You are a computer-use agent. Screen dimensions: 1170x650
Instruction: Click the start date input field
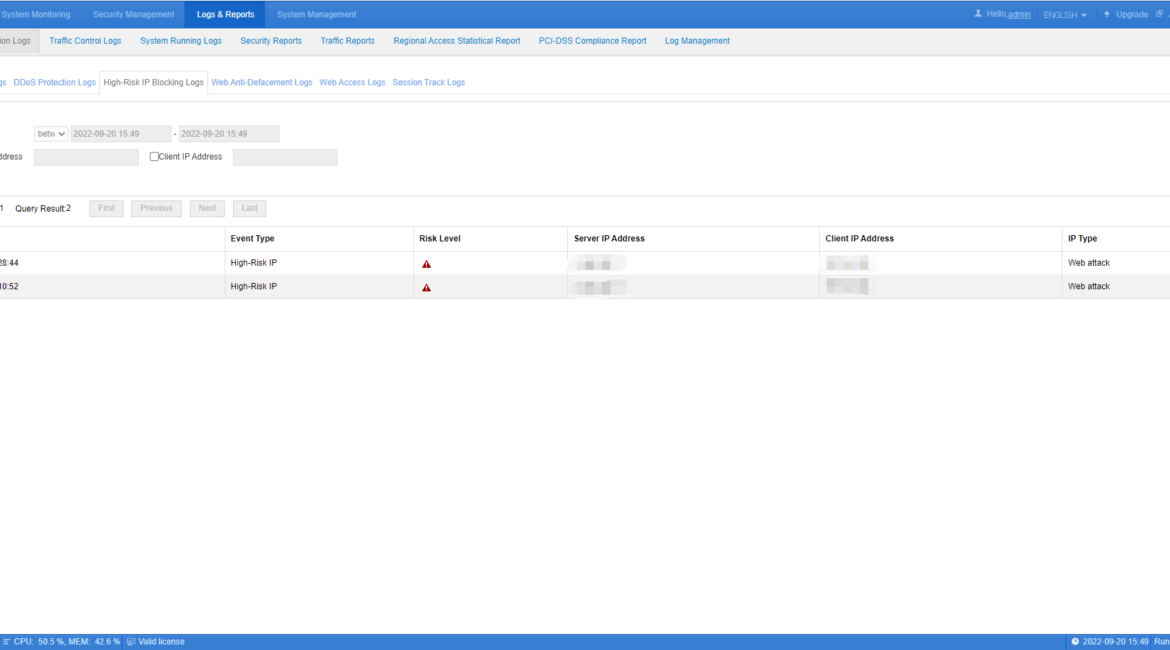tap(120, 133)
